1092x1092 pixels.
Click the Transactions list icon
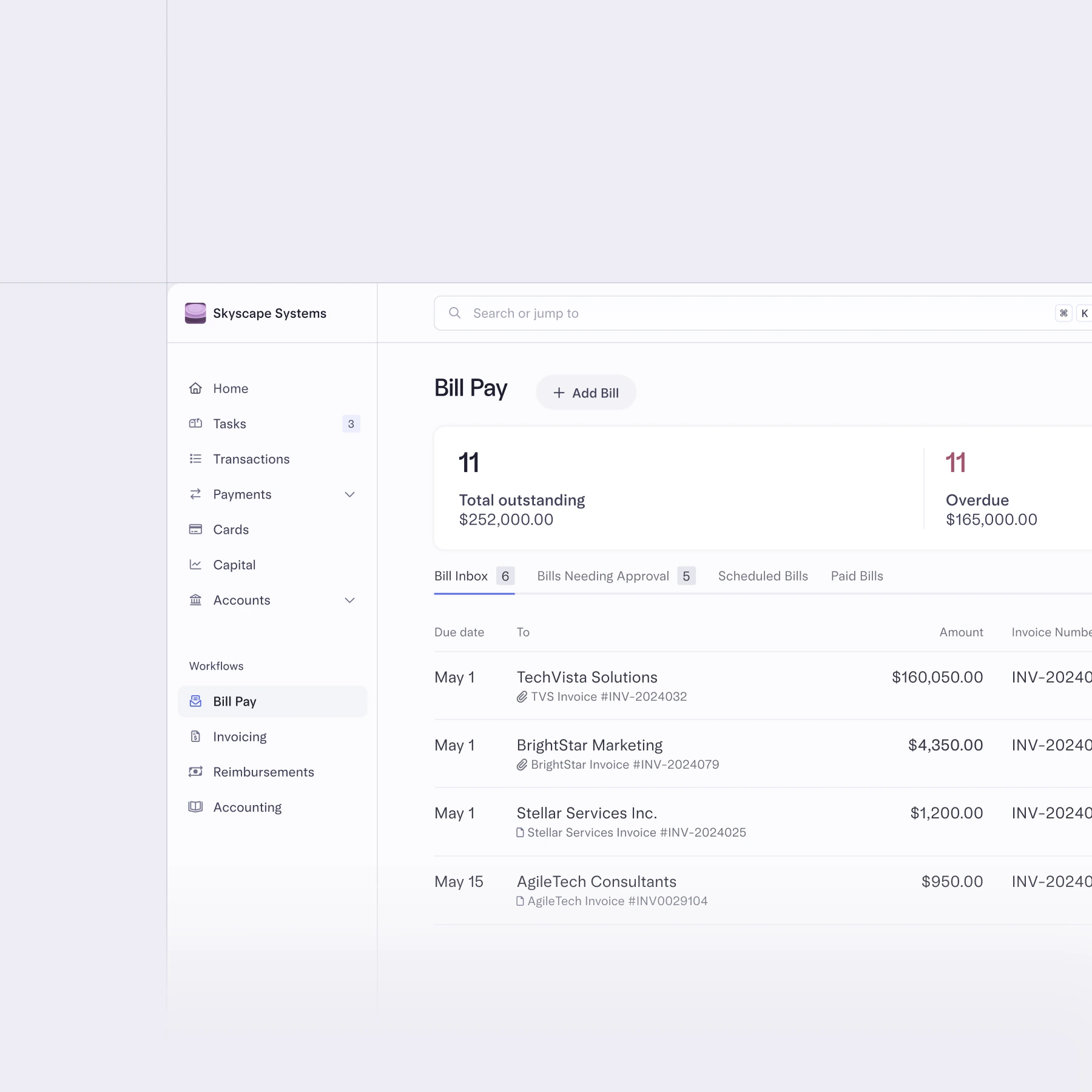tap(195, 459)
